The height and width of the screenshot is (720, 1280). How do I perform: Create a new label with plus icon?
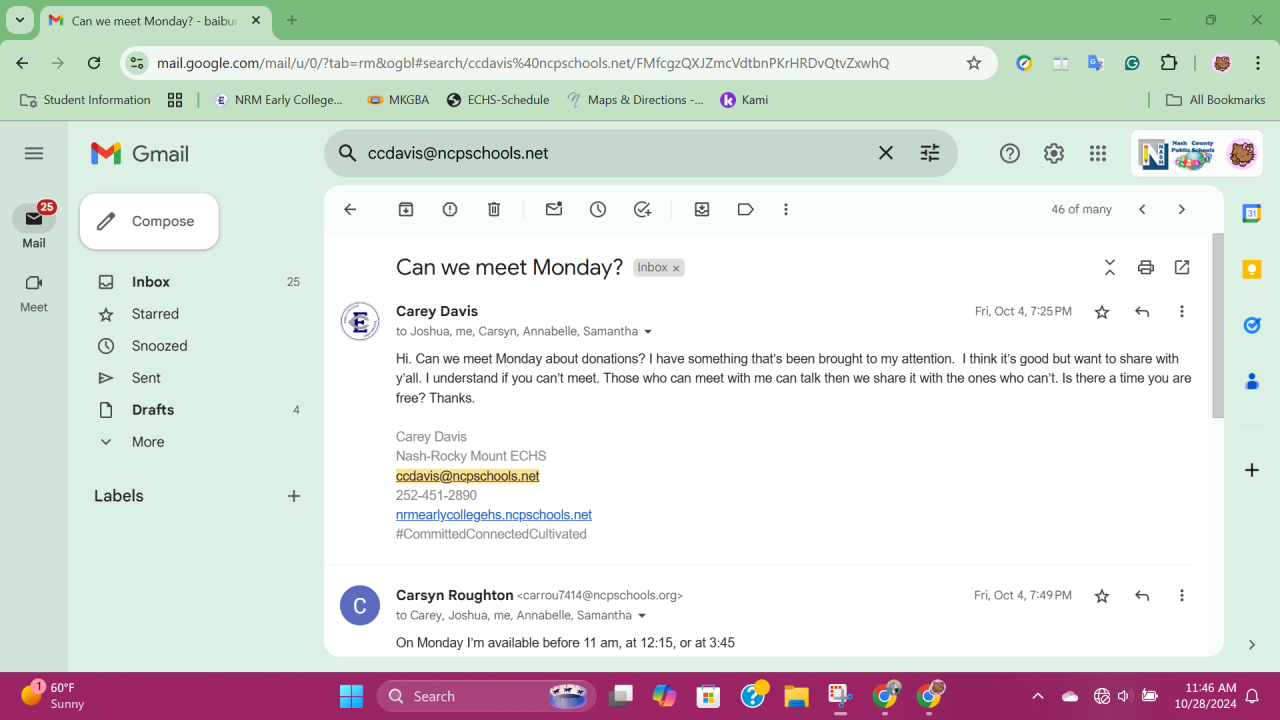coord(294,496)
